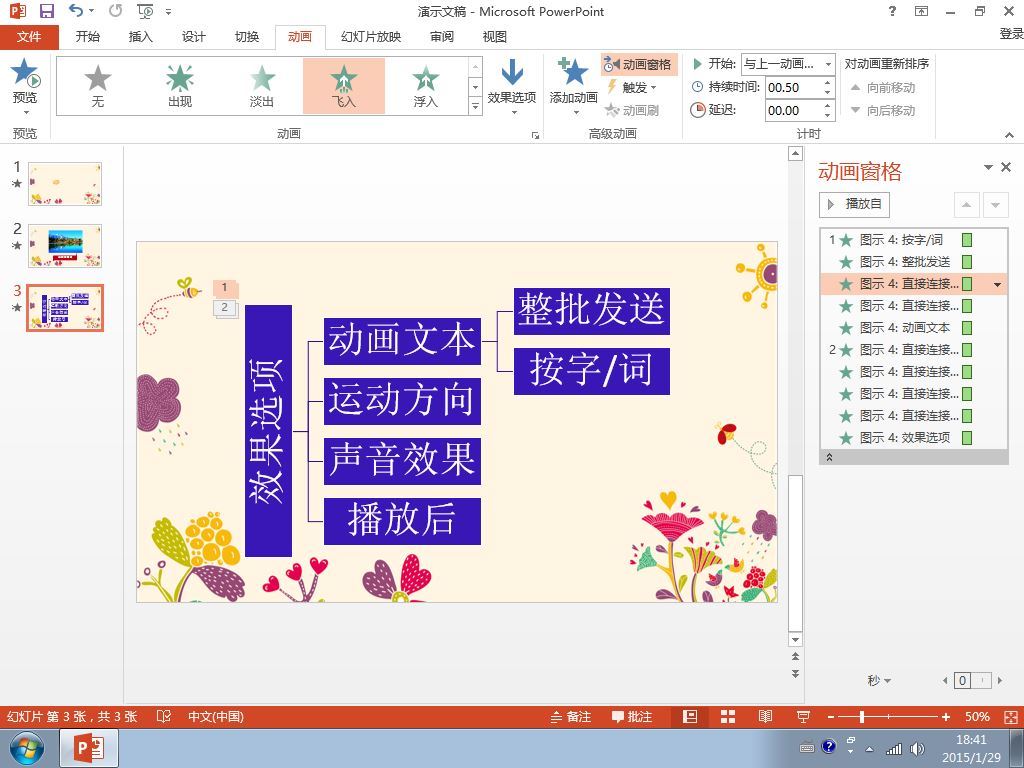Close the Animation Pane

pos(1006,167)
